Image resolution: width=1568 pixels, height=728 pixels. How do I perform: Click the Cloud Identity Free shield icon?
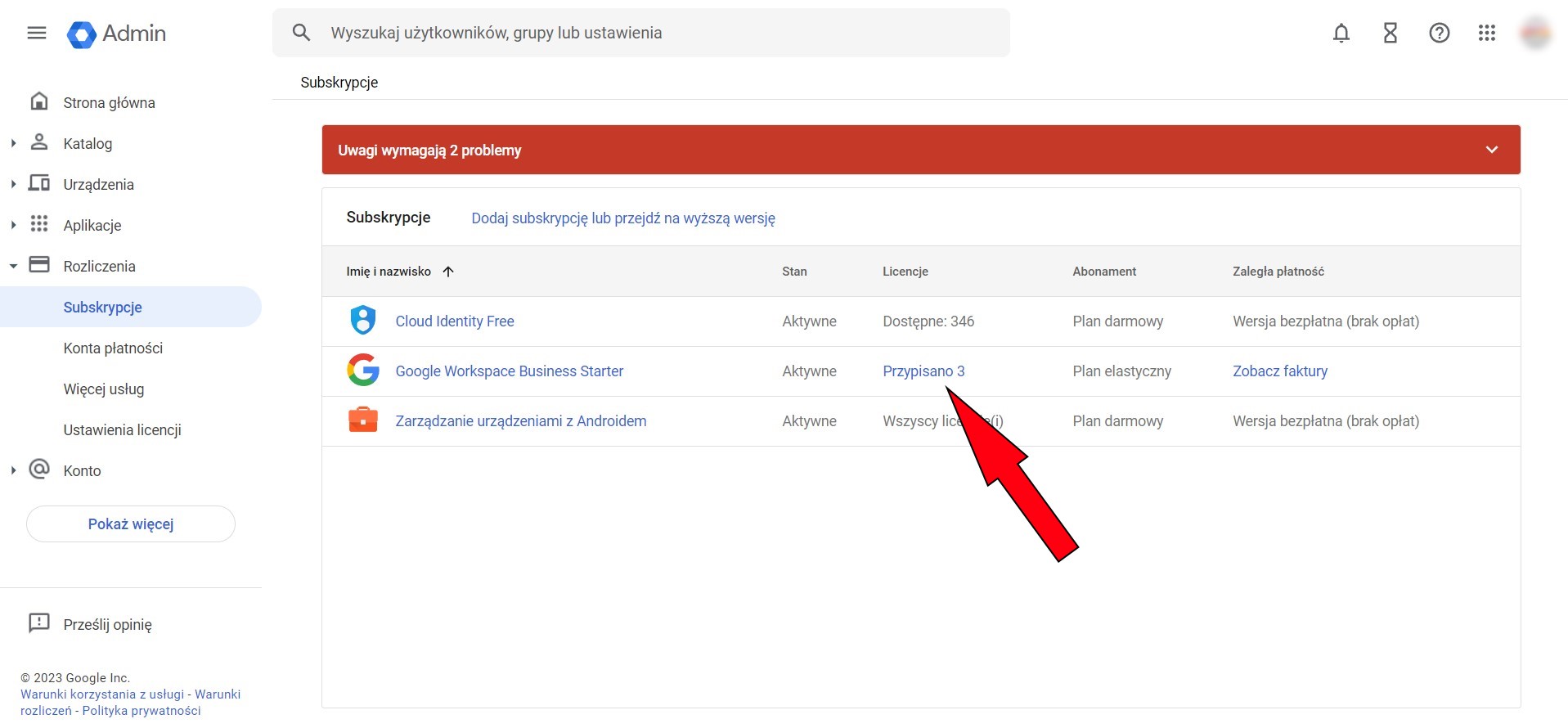(363, 321)
